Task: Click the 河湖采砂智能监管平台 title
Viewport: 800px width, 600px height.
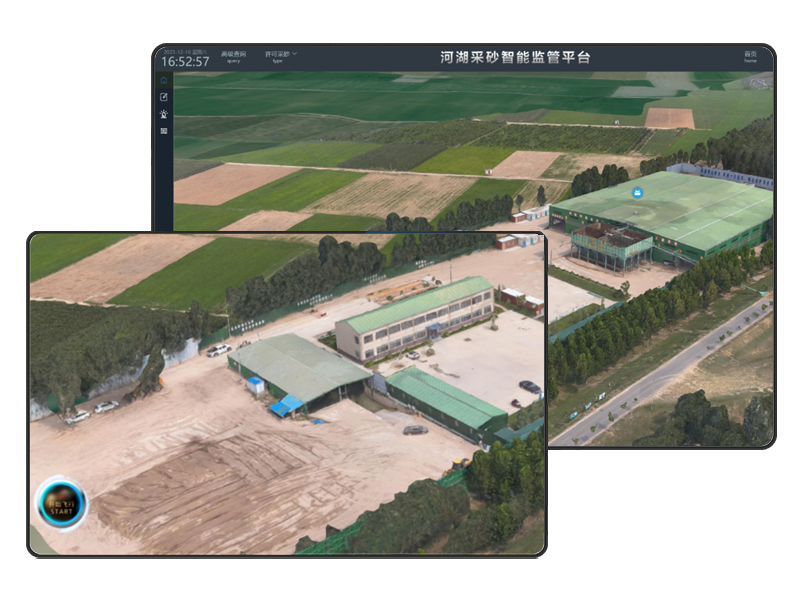Action: 515,57
